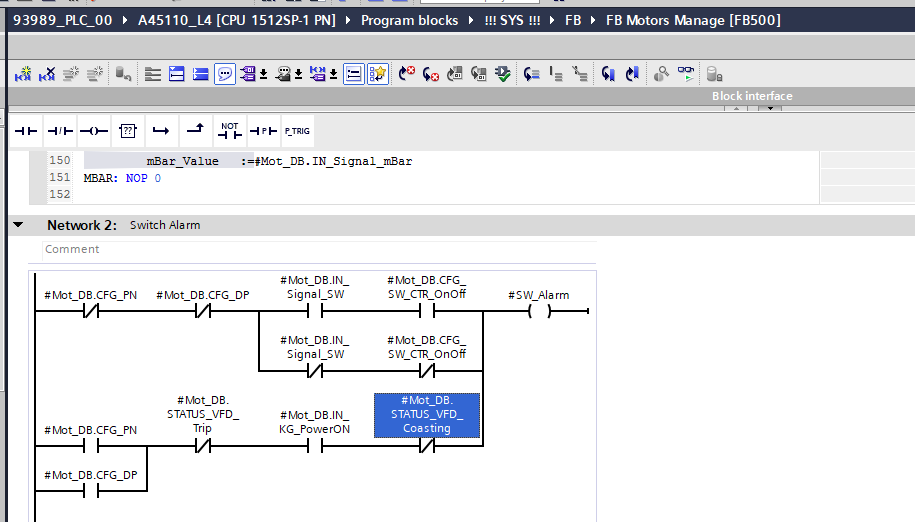
Task: Insert a normally closed contact
Action: pos(60,131)
